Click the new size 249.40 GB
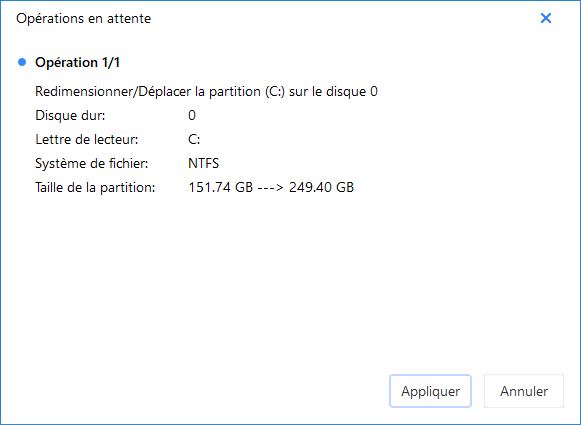This screenshot has height=425, width=581. pyautogui.click(x=322, y=187)
